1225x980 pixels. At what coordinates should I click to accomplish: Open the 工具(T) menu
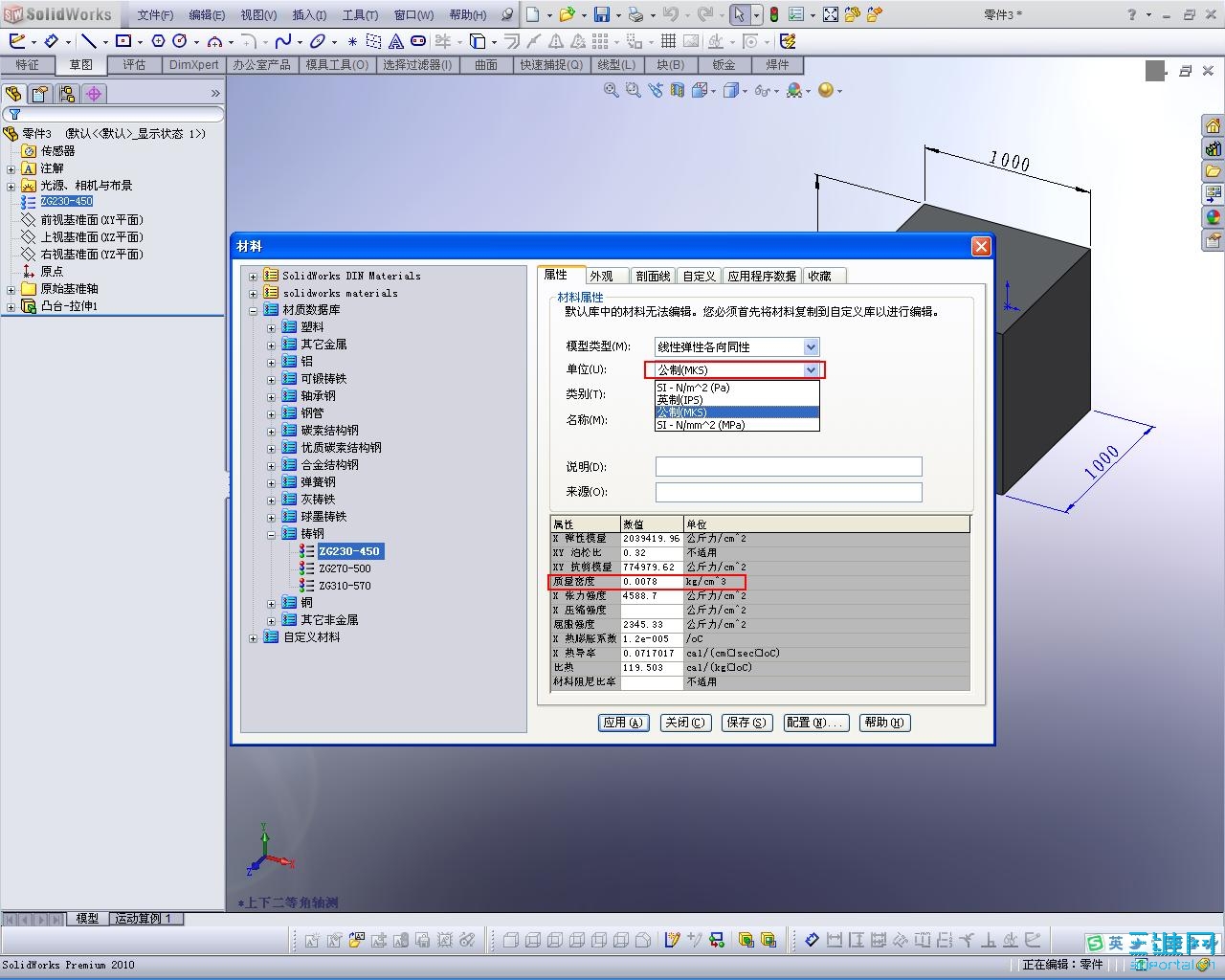tap(360, 14)
